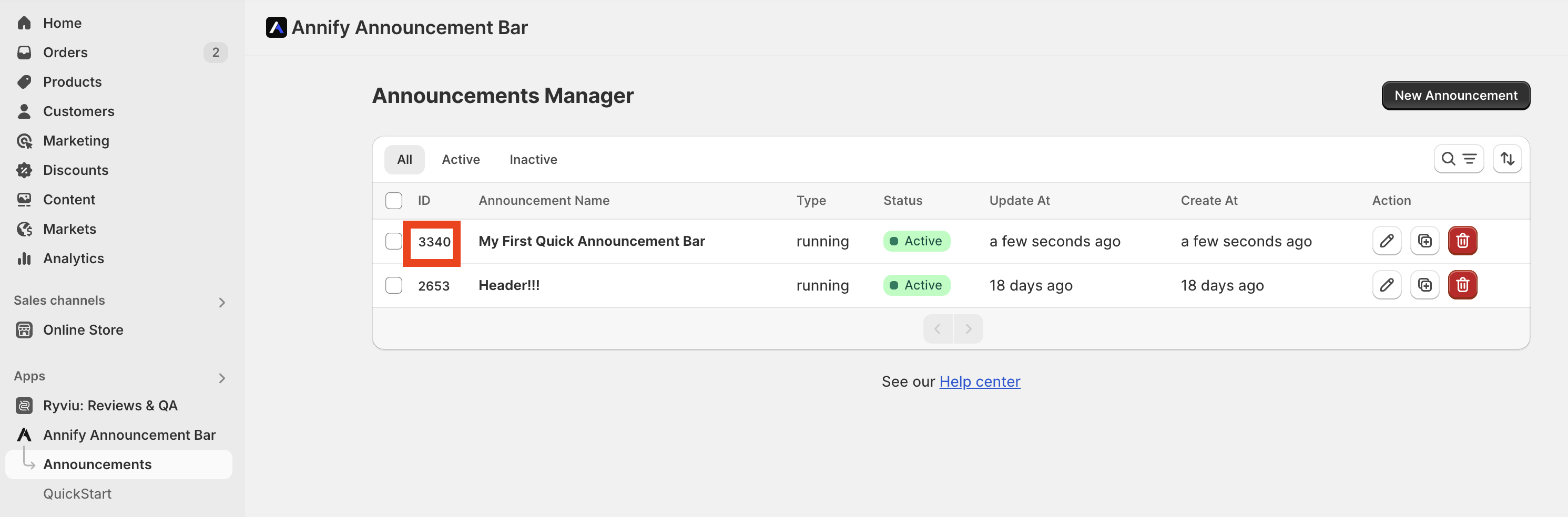Image resolution: width=1568 pixels, height=517 pixels.
Task: Click the Annify sidebar app icon
Action: (24, 435)
